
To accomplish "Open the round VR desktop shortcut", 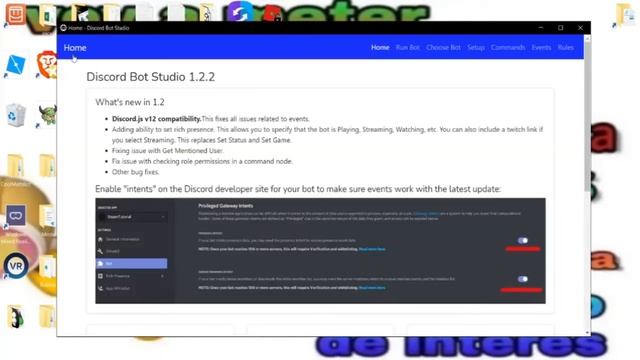I will 16,266.
